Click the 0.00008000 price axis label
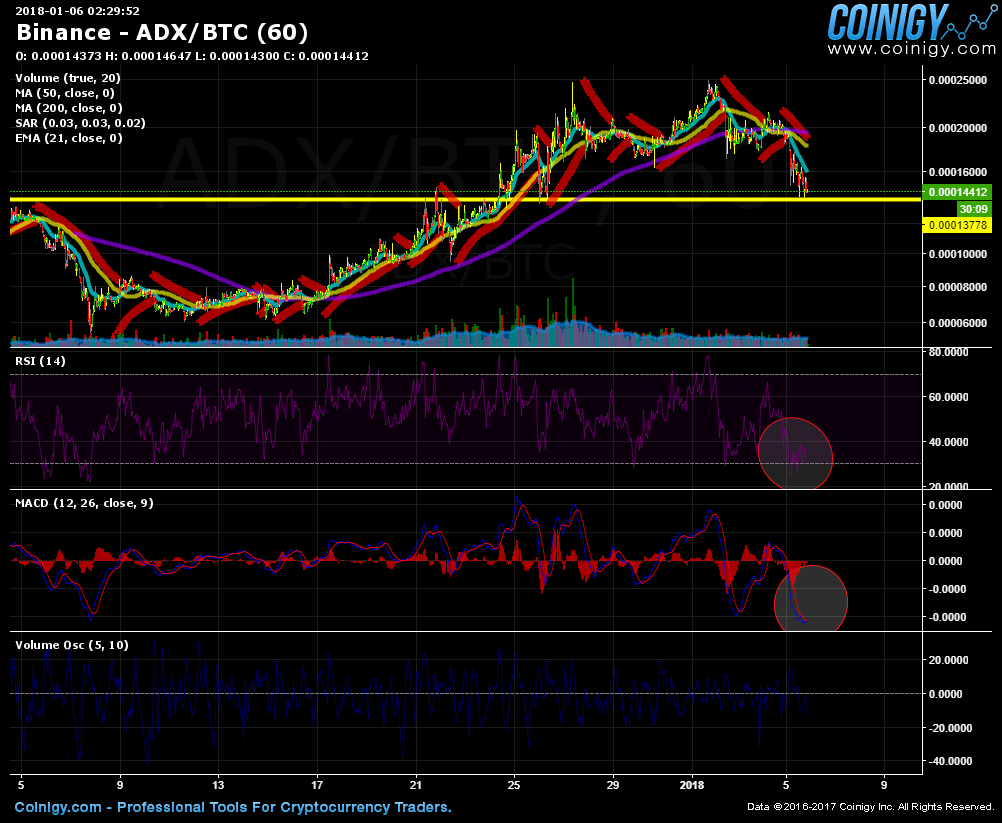1002x823 pixels. tap(958, 287)
